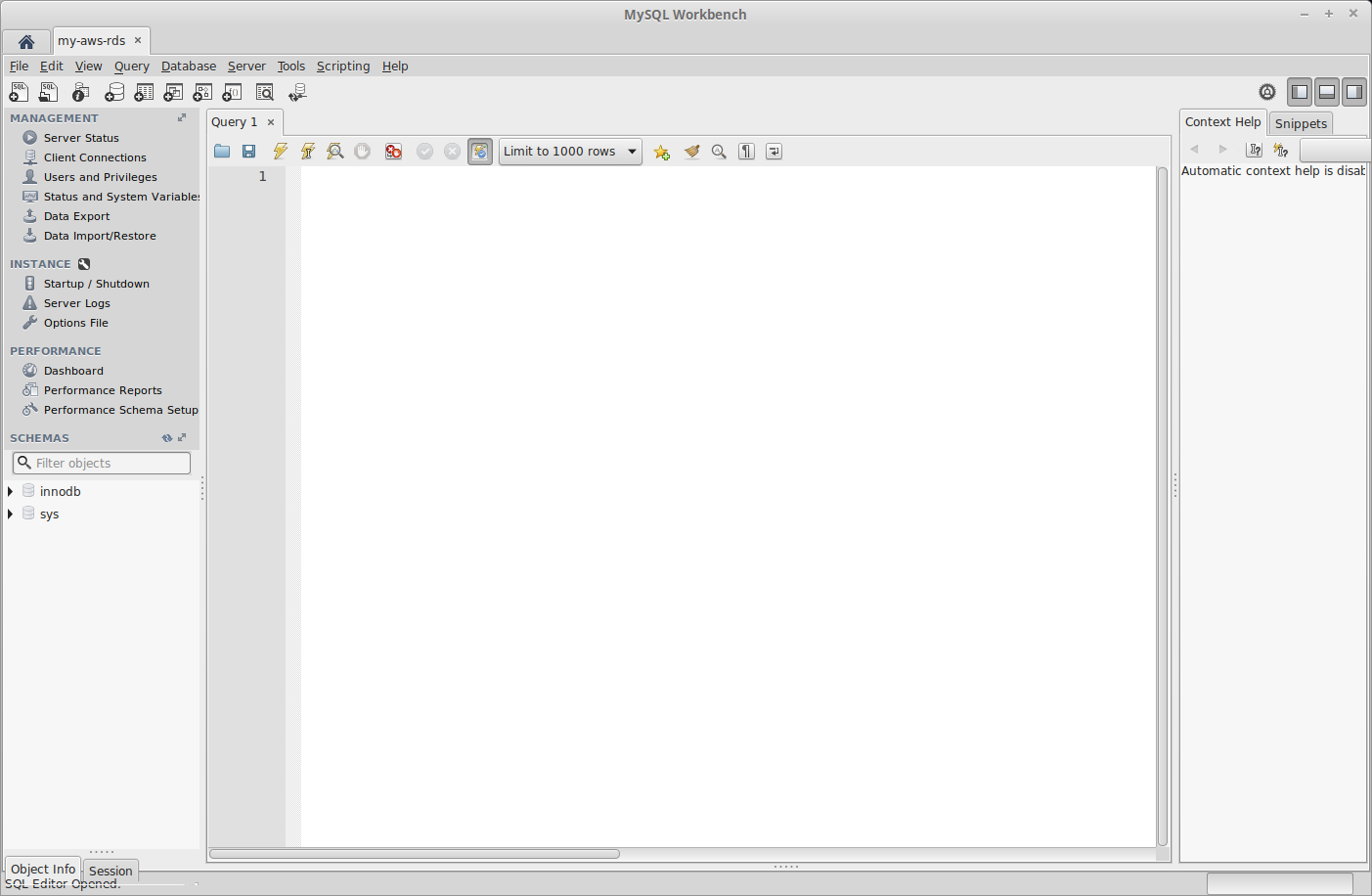Viewport: 1372px width, 896px height.
Task: Click the create new view icon
Action: coord(173,92)
